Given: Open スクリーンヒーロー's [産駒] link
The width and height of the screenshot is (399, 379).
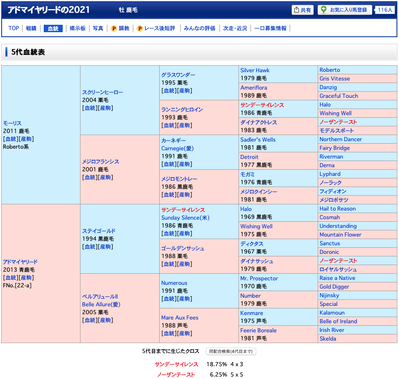Looking at the screenshot, I should [x=106, y=108].
